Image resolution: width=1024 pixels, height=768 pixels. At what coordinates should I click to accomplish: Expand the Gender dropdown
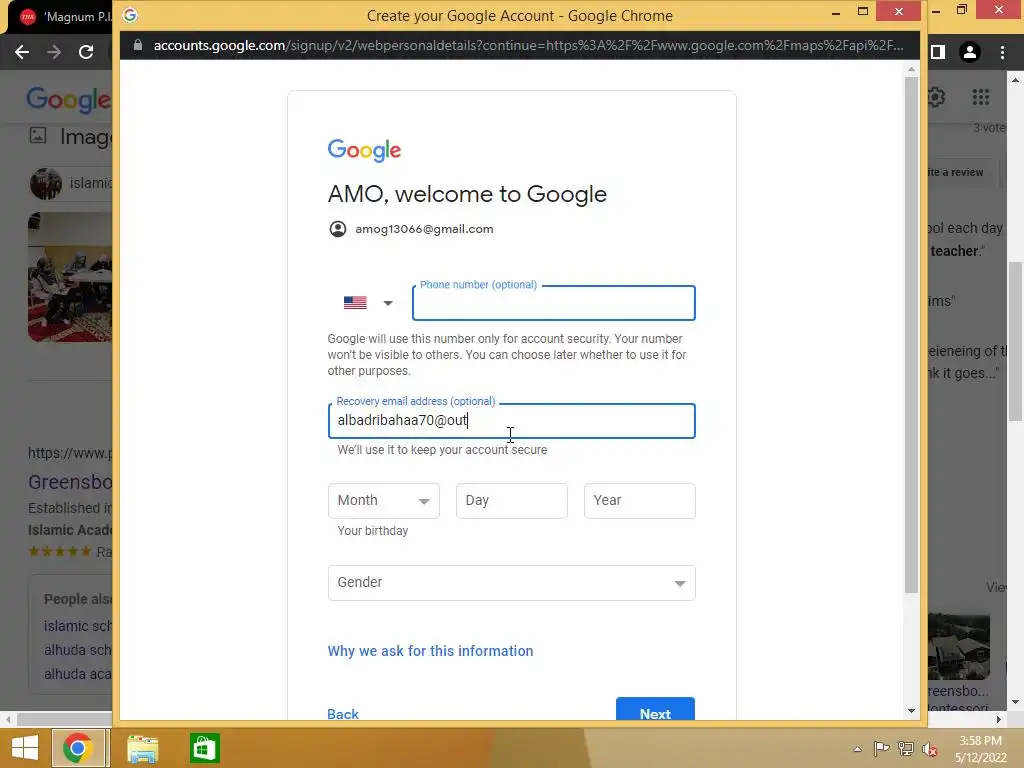point(511,583)
